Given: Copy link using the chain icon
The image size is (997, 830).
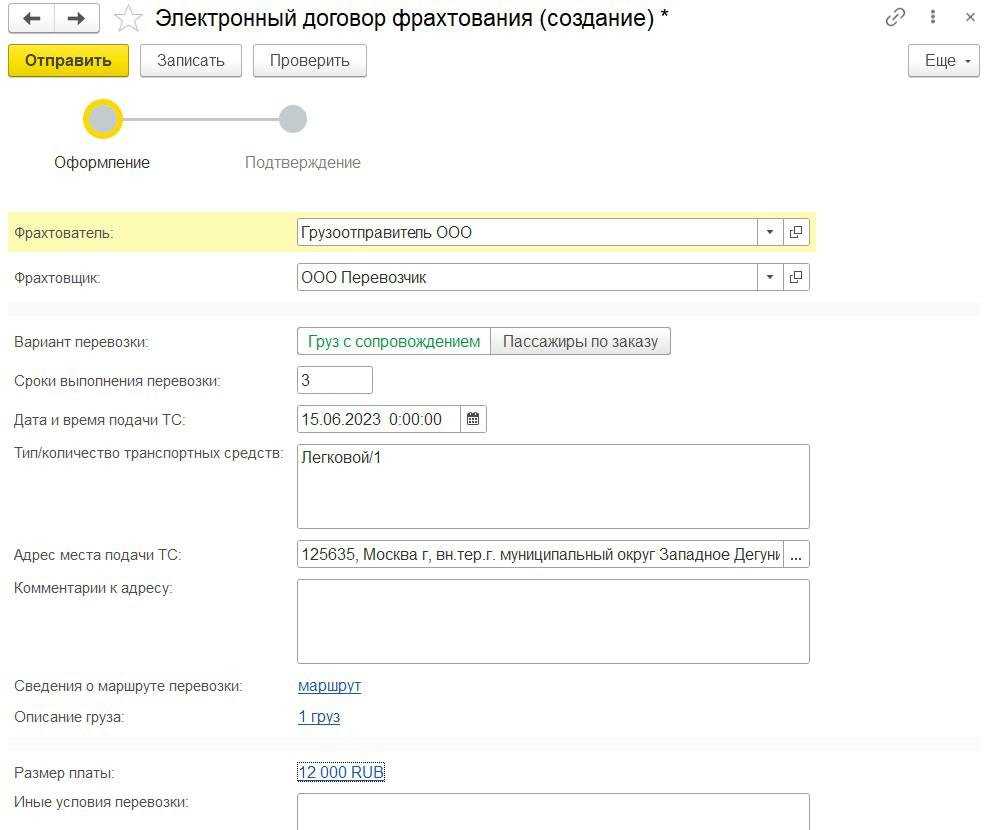Looking at the screenshot, I should pos(895,18).
